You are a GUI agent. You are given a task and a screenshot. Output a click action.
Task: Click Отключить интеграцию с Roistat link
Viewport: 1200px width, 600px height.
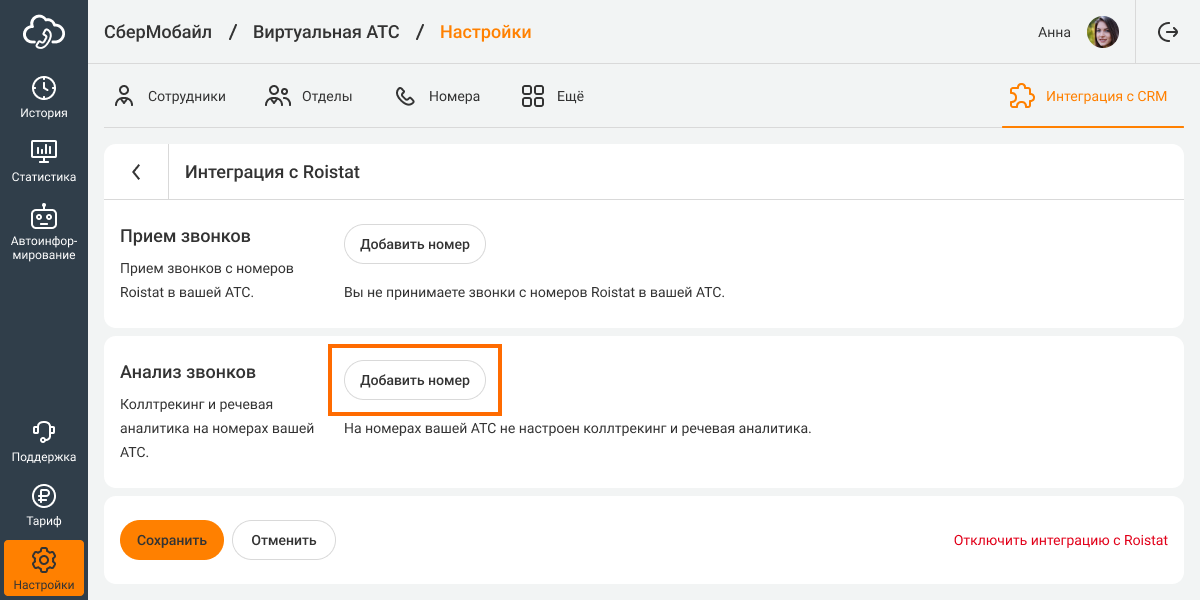1060,540
